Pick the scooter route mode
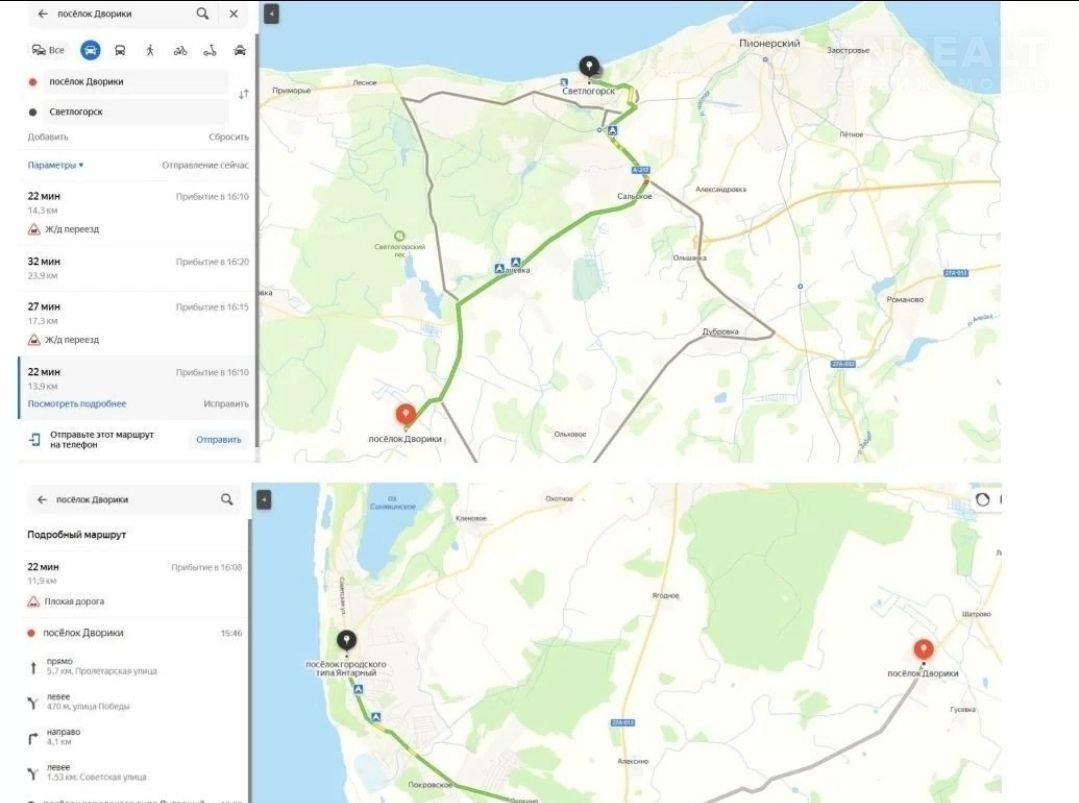This screenshot has width=1079, height=803. pos(210,50)
